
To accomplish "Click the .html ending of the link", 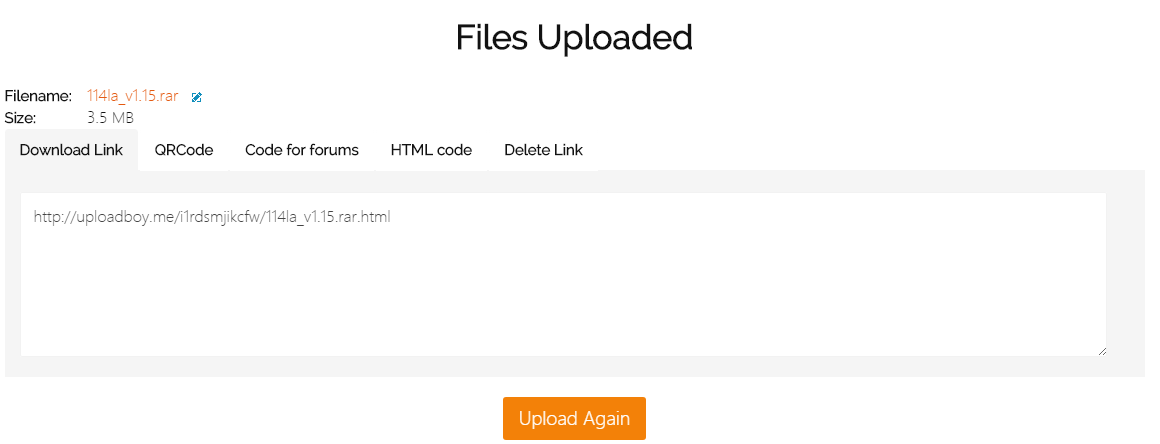I will pyautogui.click(x=374, y=218).
